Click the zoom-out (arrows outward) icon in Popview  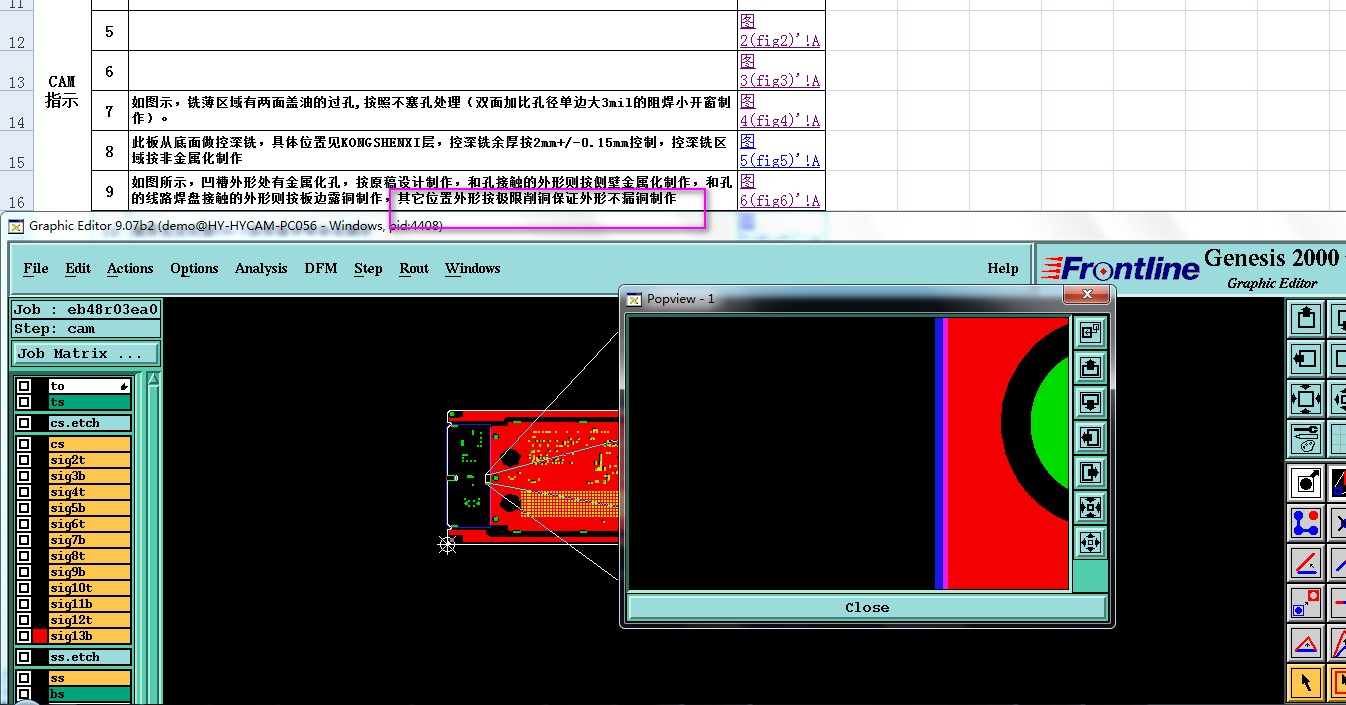click(1090, 542)
